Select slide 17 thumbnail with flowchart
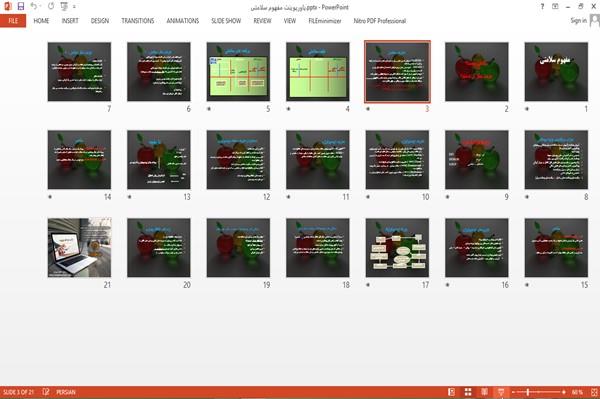The height and width of the screenshot is (399, 600). 397,248
